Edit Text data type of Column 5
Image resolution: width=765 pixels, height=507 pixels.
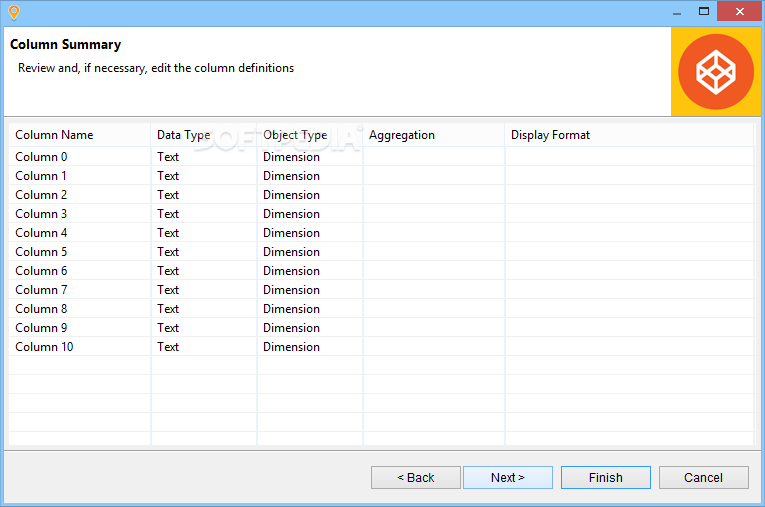[204, 252]
